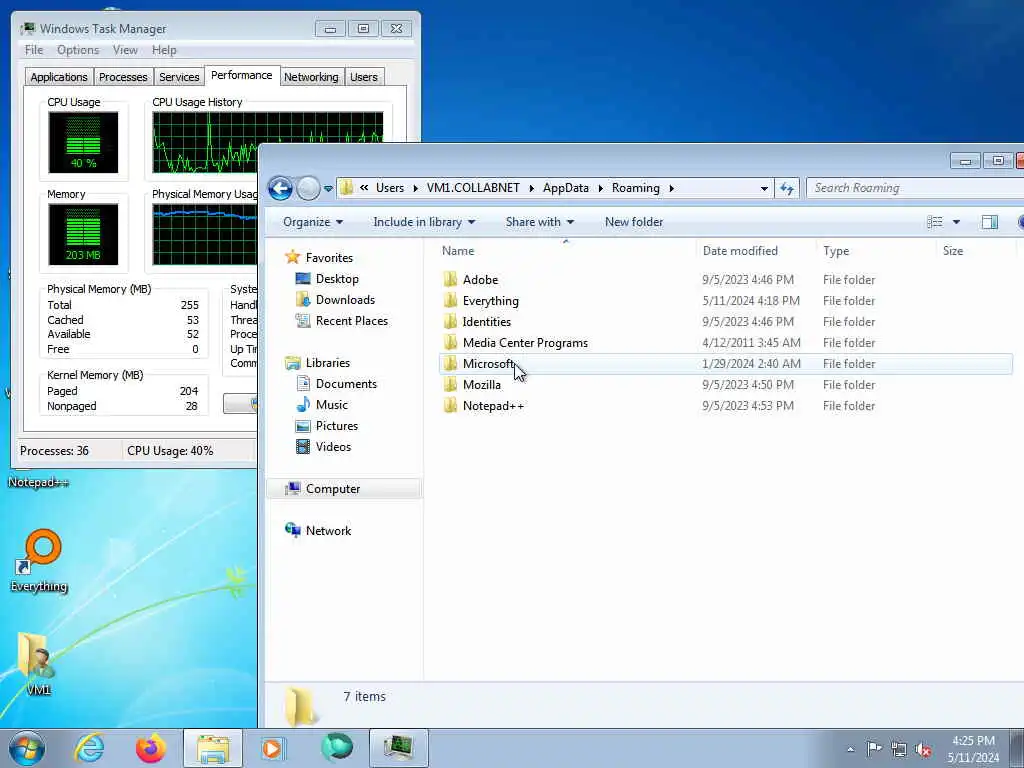Open Libraries in navigation pane
The height and width of the screenshot is (768, 1024).
pos(318,362)
